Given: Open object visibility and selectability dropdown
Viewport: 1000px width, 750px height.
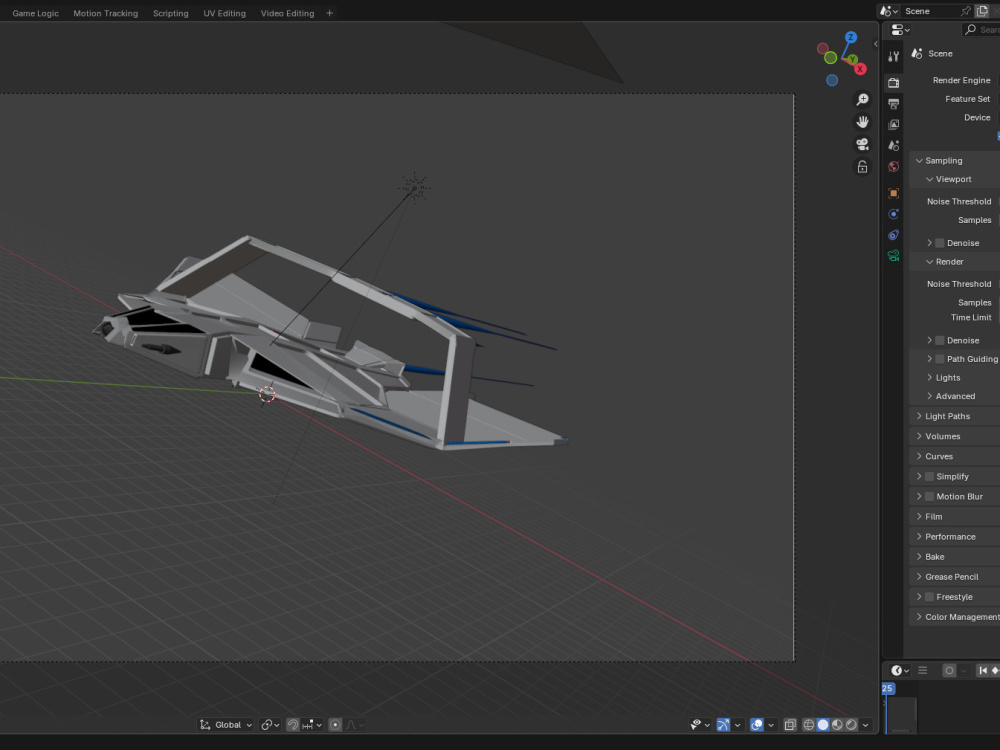Looking at the screenshot, I should 700,724.
